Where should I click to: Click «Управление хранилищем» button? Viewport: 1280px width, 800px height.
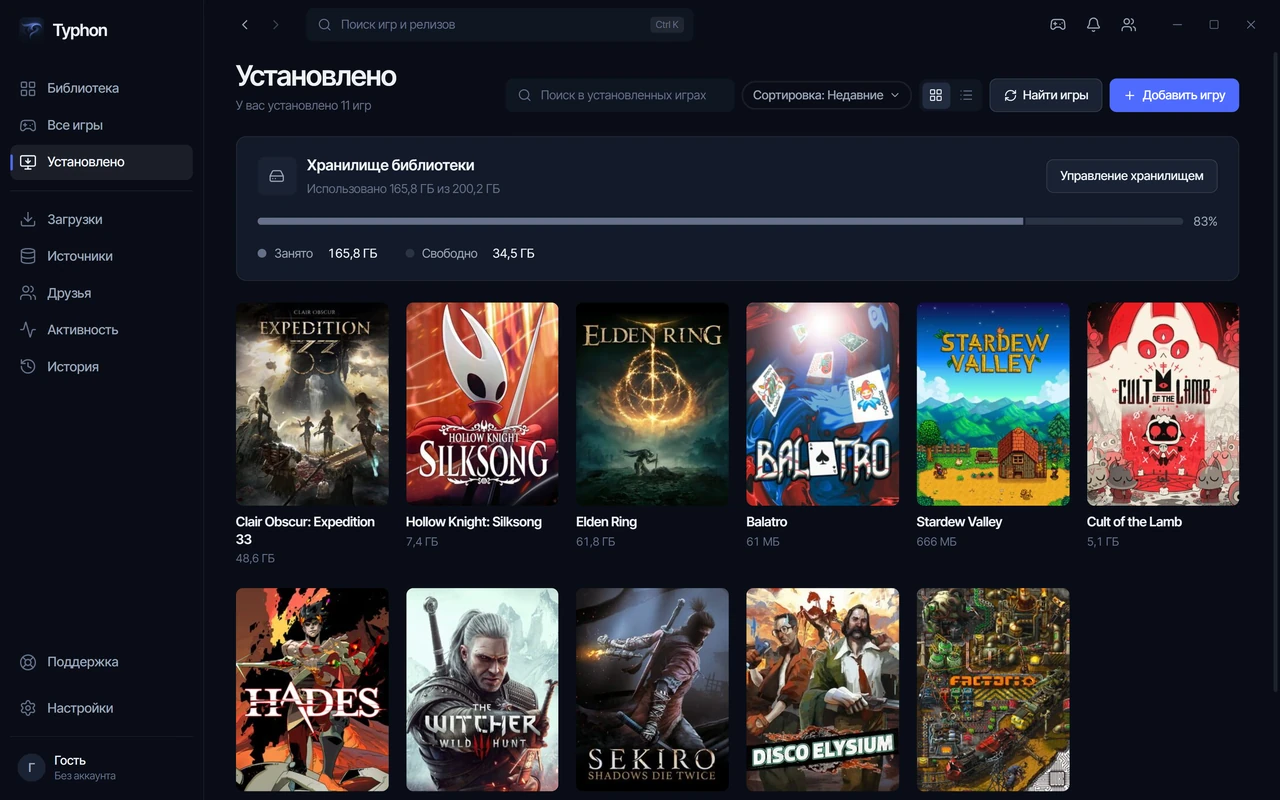[x=1132, y=176]
